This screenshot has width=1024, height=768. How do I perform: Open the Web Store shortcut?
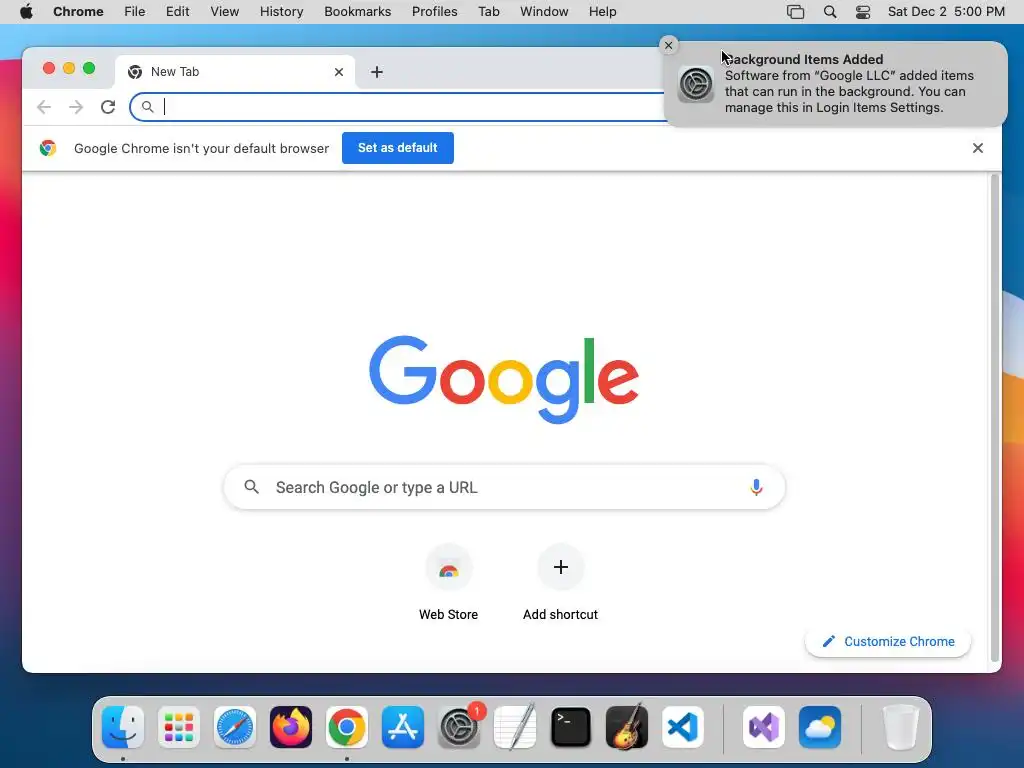[x=449, y=583]
